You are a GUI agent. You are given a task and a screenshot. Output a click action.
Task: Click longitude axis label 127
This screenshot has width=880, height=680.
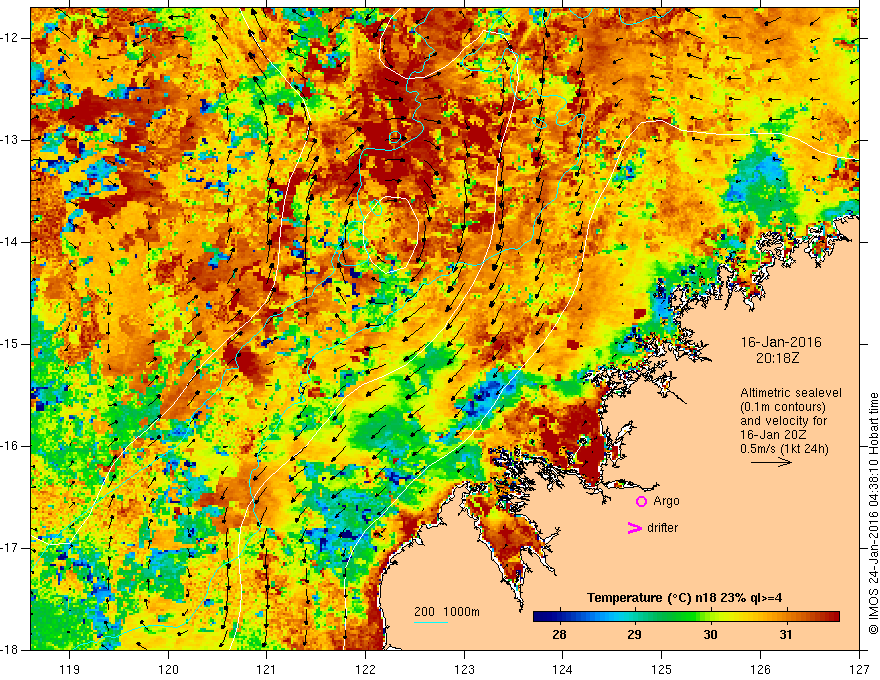click(x=859, y=669)
